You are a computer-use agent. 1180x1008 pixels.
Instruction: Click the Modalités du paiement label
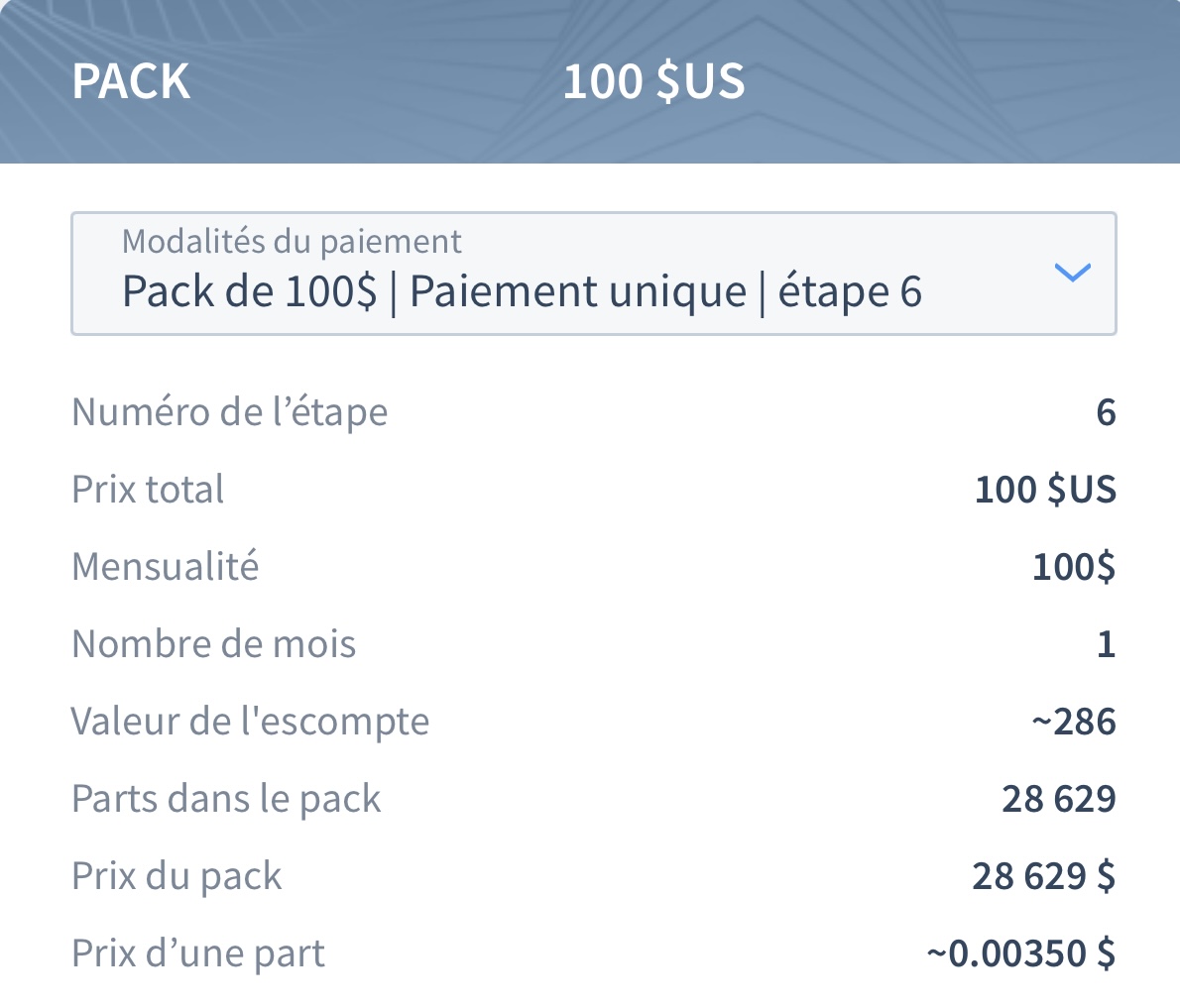point(292,242)
